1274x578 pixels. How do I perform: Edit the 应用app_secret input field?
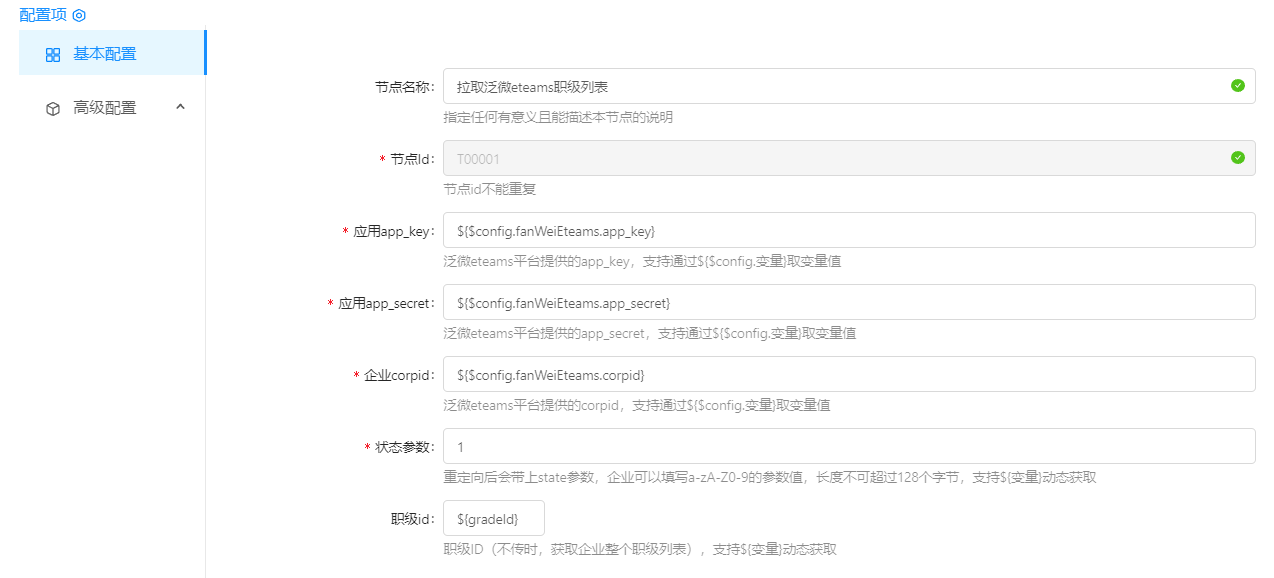coord(848,303)
